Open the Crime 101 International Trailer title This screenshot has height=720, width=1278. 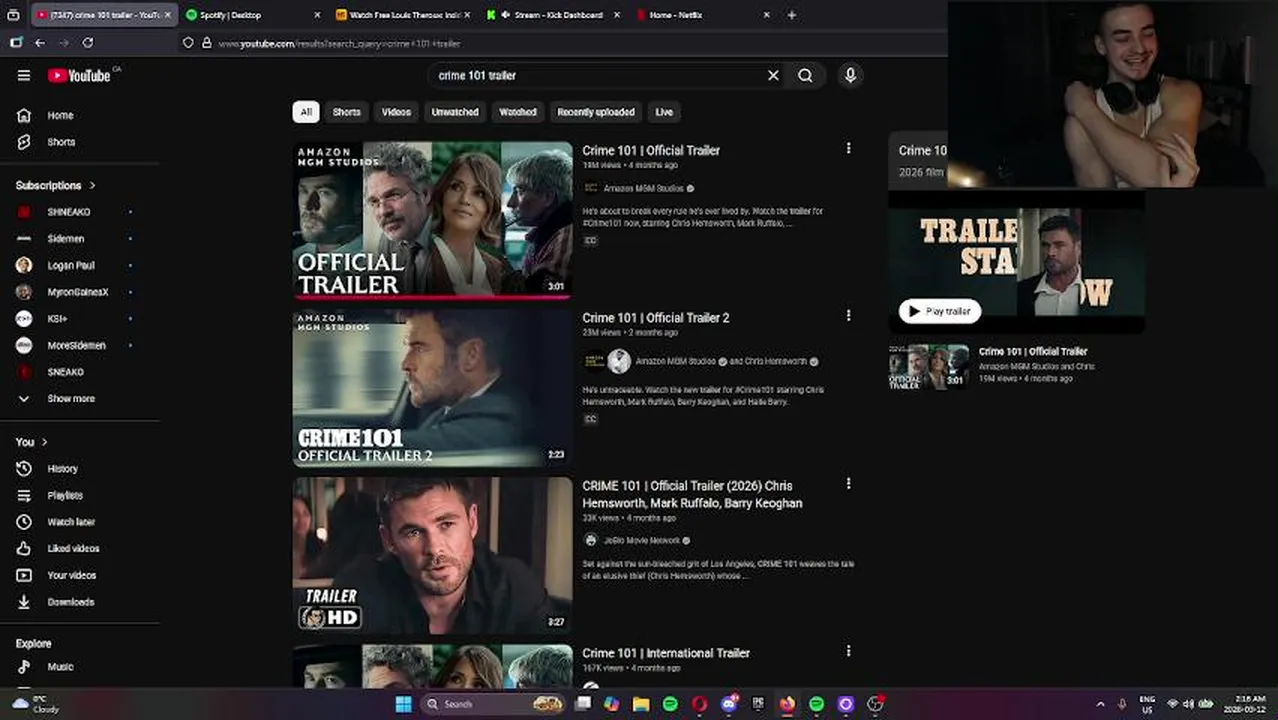tap(666, 653)
